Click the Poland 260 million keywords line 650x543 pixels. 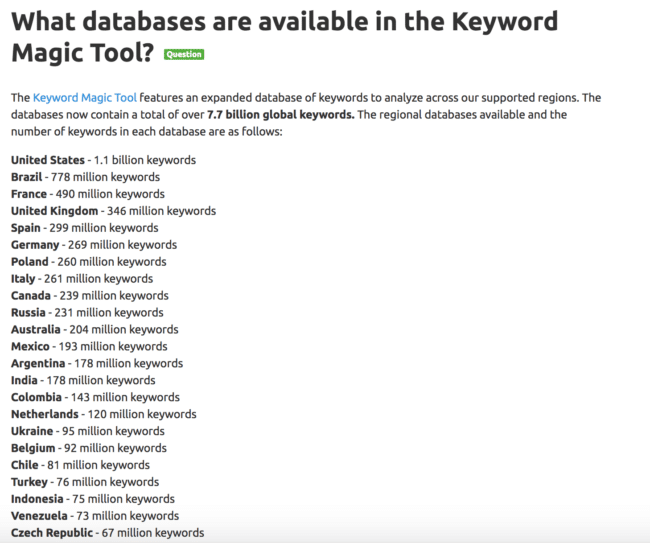point(89,262)
